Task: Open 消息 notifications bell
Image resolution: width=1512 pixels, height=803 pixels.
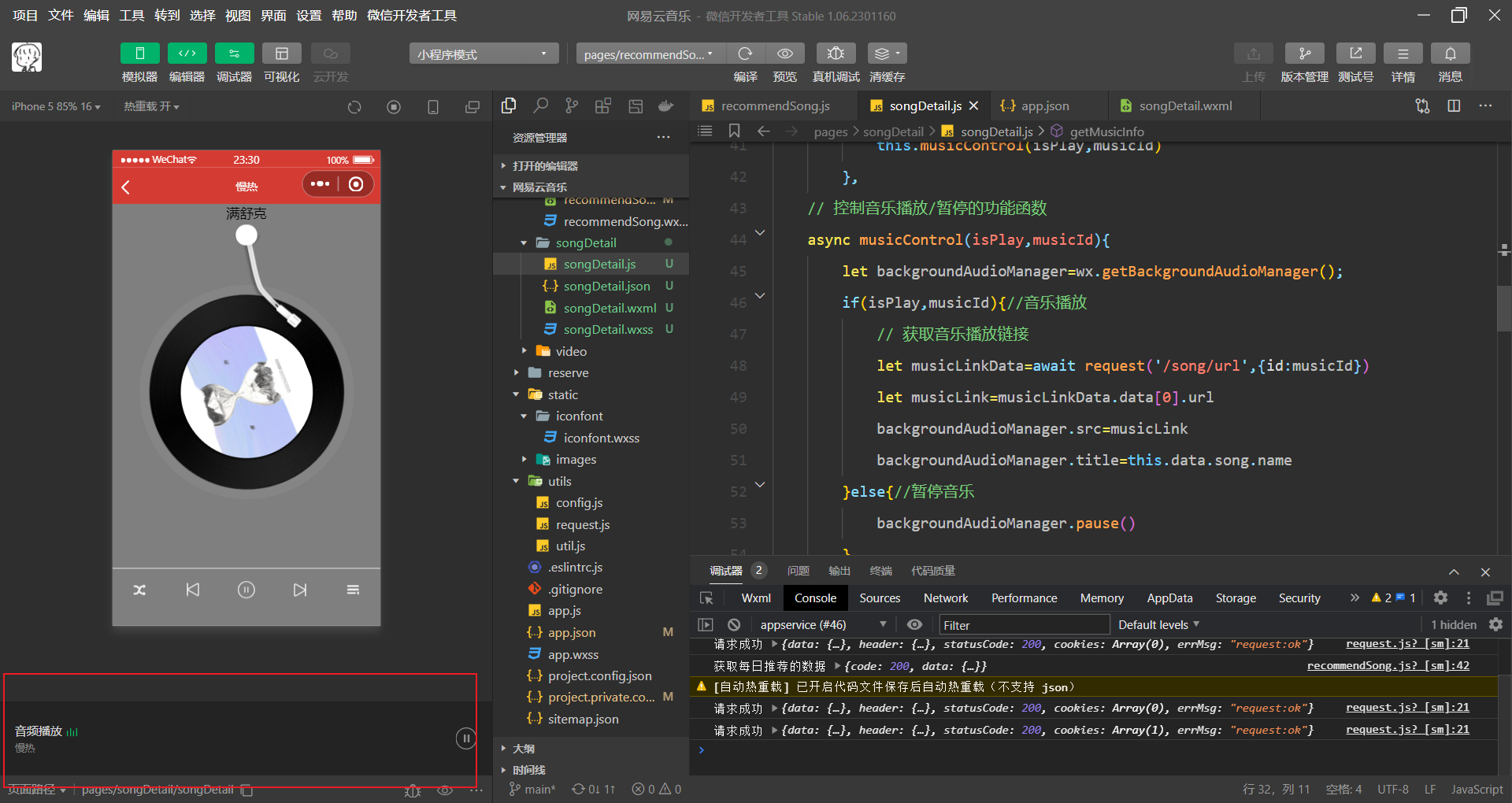Action: (x=1450, y=54)
